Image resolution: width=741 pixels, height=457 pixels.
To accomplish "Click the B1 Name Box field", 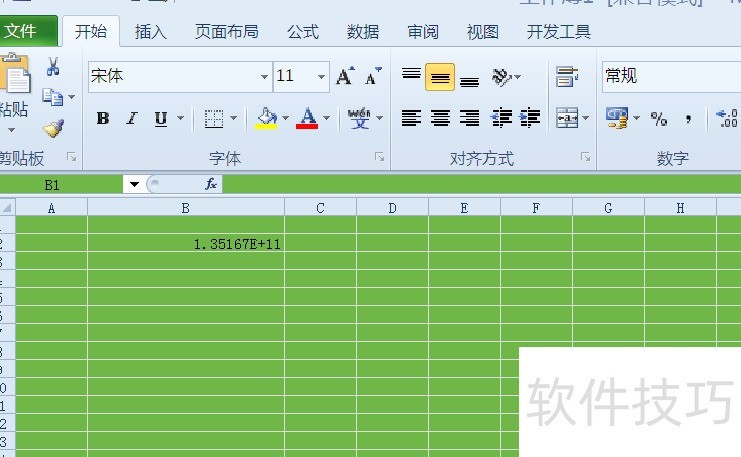I will (61, 184).
